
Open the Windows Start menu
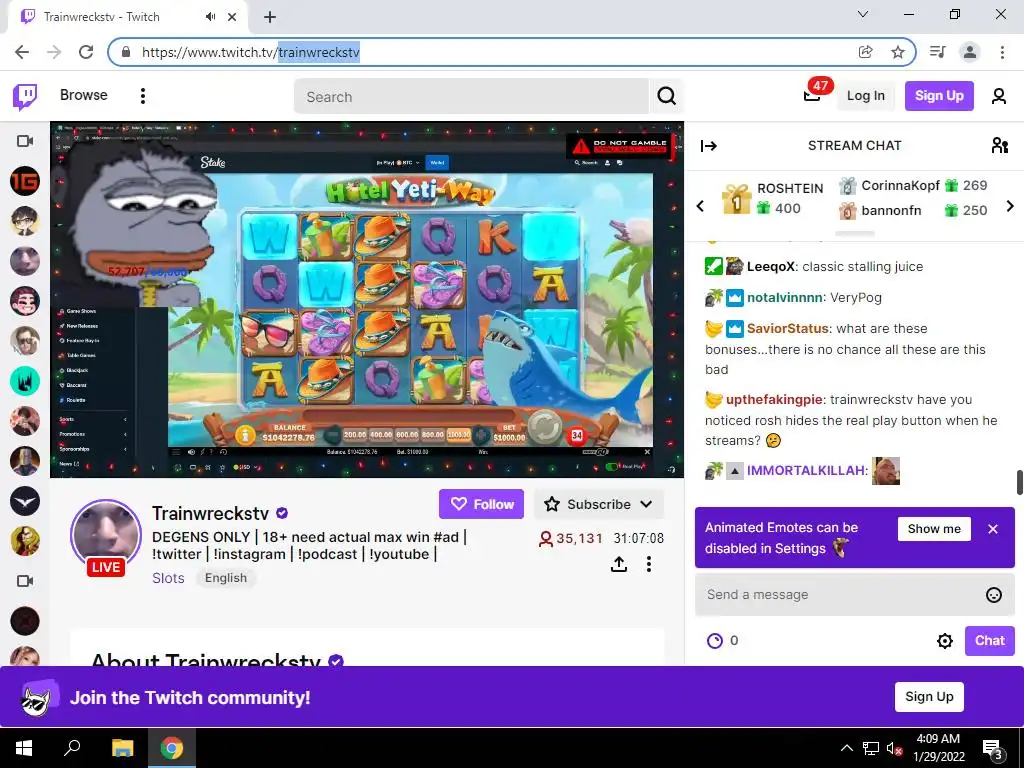(24, 748)
